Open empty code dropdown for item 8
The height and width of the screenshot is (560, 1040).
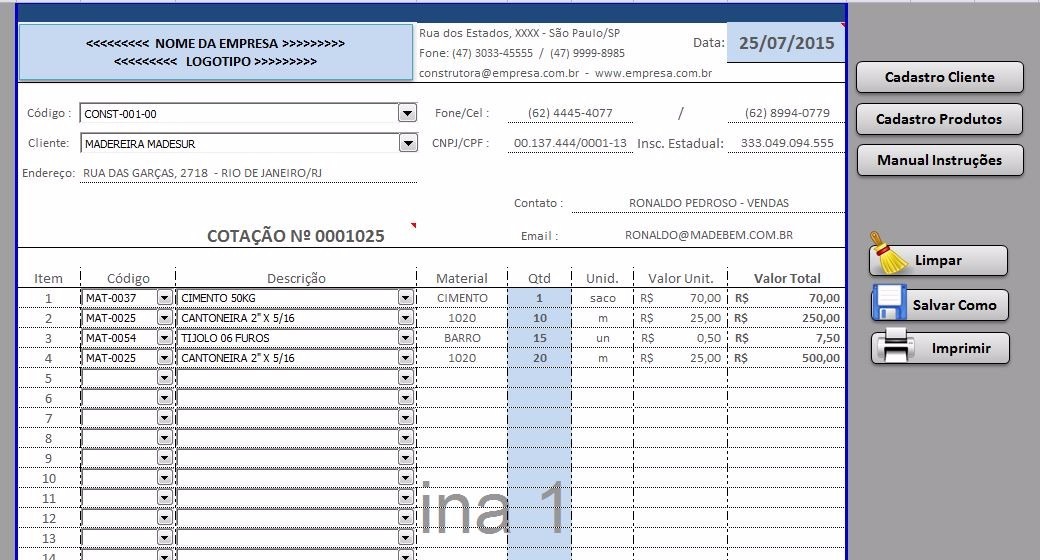coord(164,437)
